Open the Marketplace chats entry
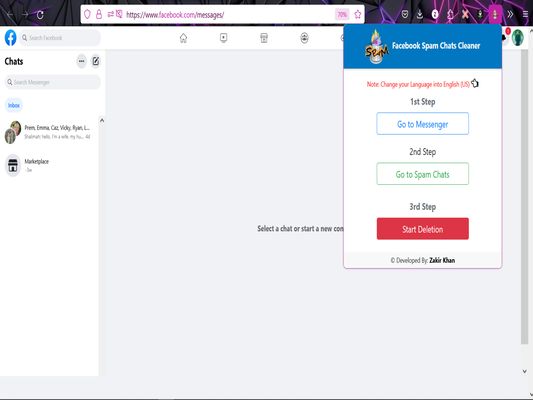533x400 pixels. click(x=50, y=165)
